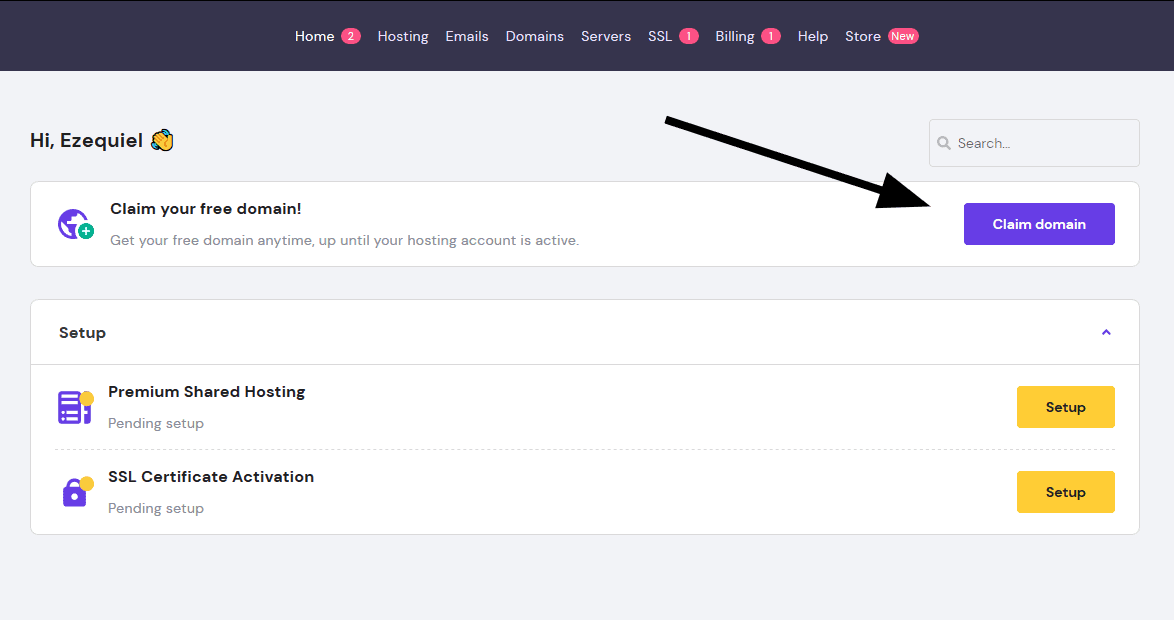Viewport: 1174px width, 620px height.
Task: Click the SSL notification badge
Action: tap(689, 36)
